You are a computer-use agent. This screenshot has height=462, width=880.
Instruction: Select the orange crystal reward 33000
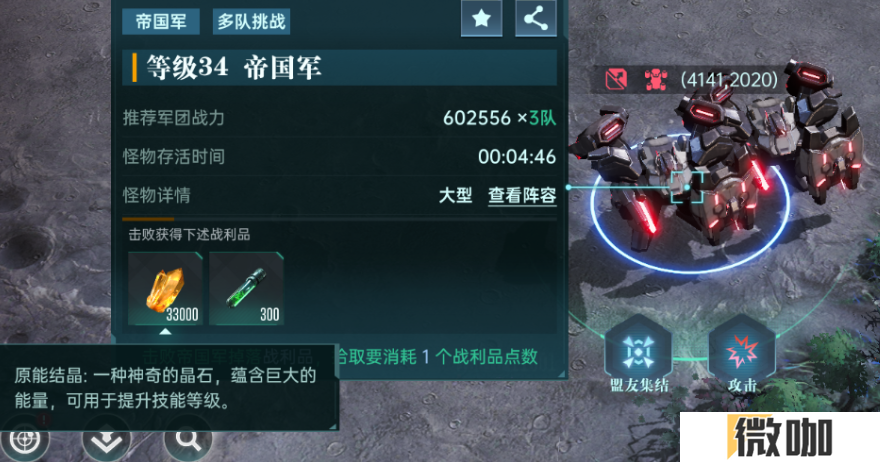[165, 289]
